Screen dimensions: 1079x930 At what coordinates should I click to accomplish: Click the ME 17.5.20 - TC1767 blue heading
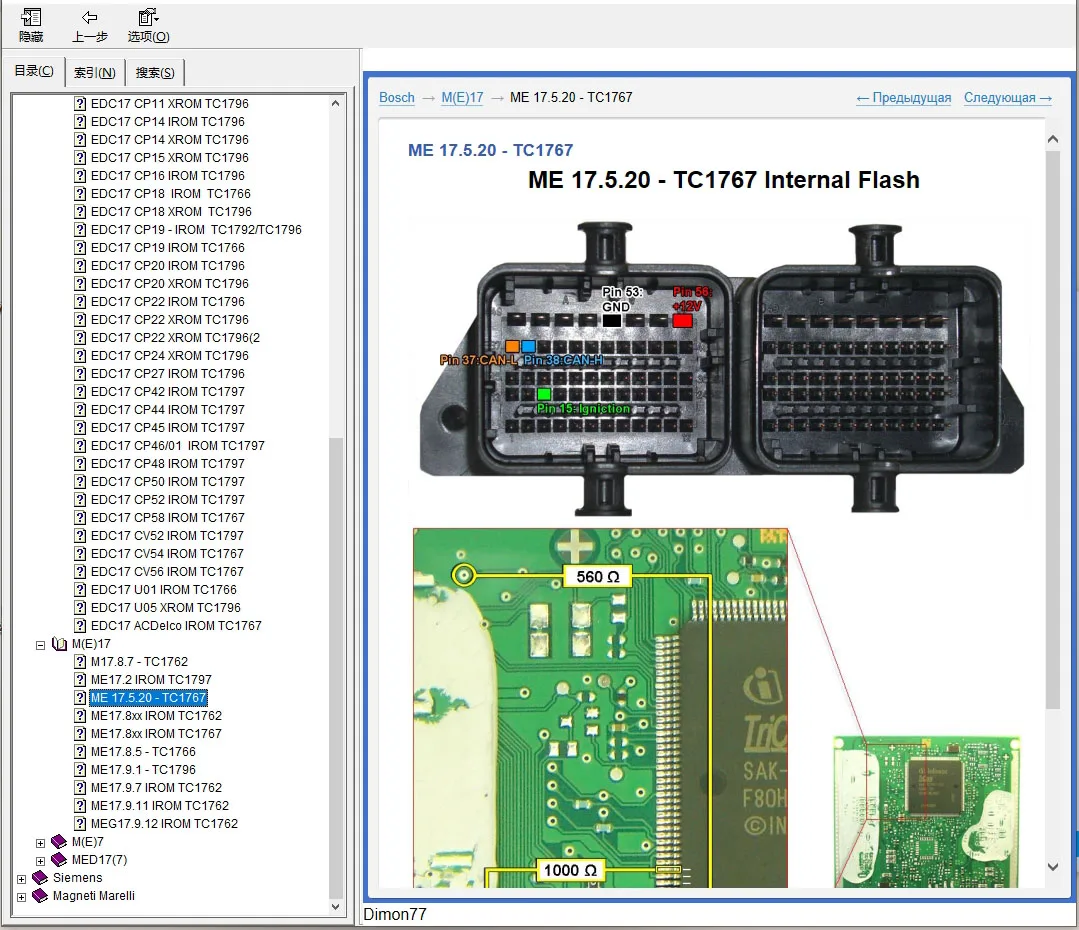[490, 150]
